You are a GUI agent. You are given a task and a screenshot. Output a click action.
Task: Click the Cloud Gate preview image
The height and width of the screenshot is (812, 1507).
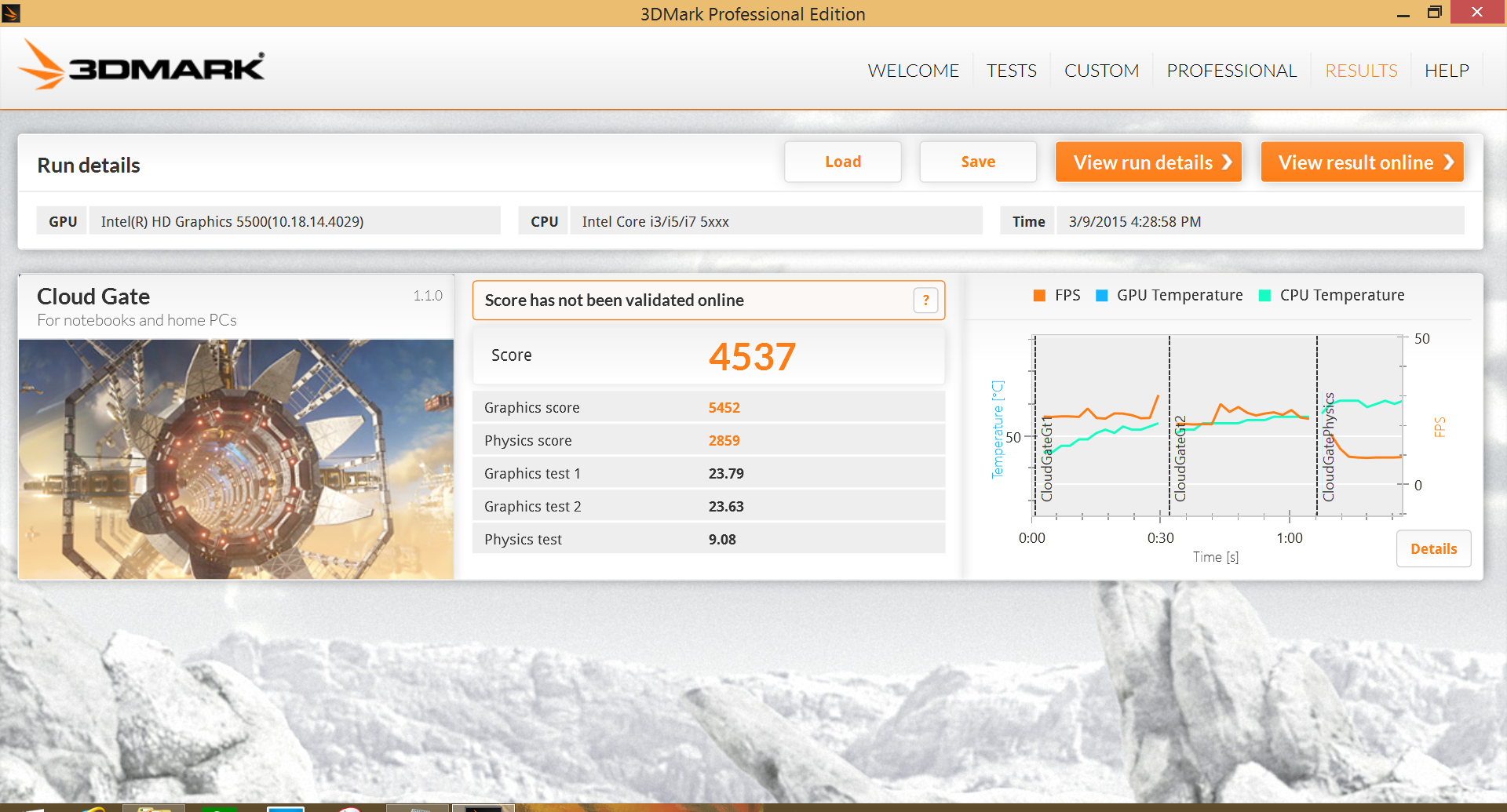[x=236, y=459]
